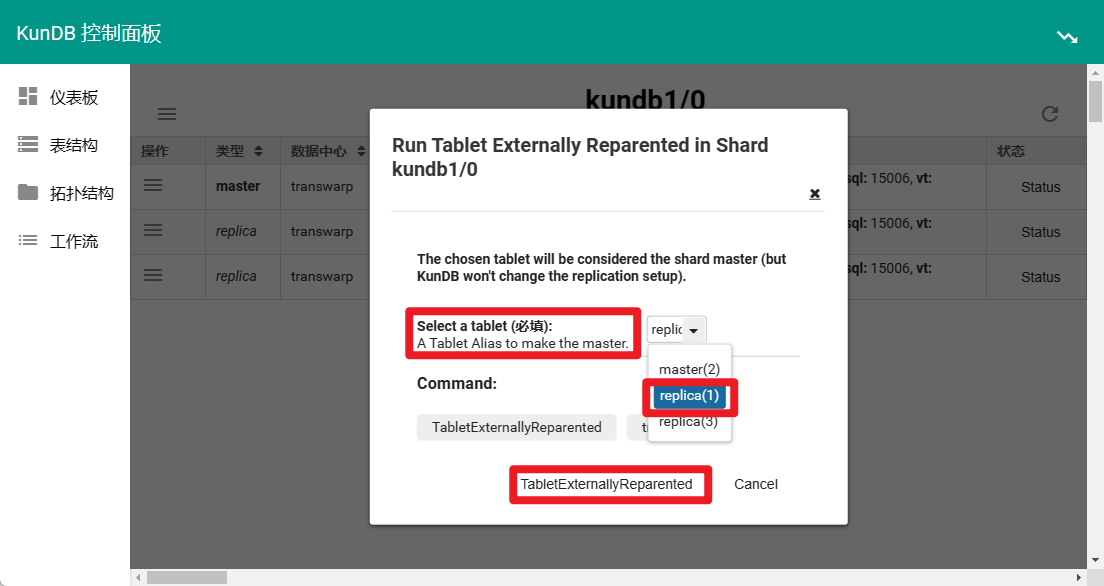Choose master(2) from the tablet list
Viewport: 1104px width, 586px height.
coord(689,369)
